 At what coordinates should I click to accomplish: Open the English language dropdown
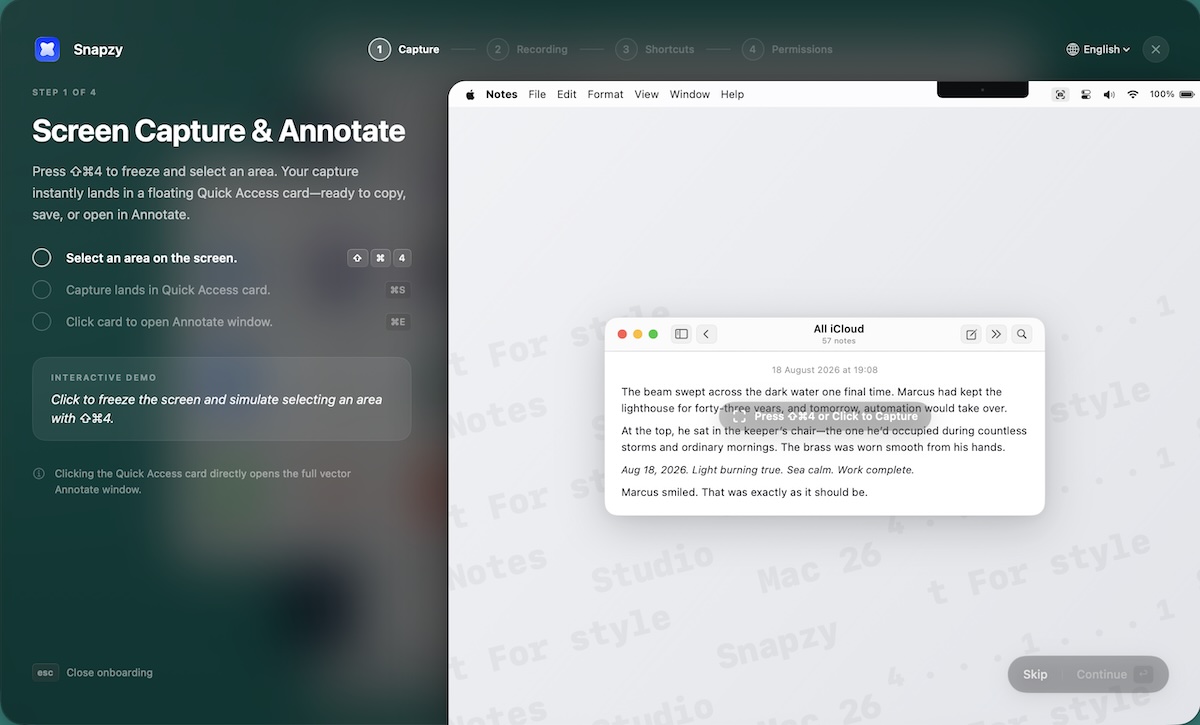click(1098, 49)
